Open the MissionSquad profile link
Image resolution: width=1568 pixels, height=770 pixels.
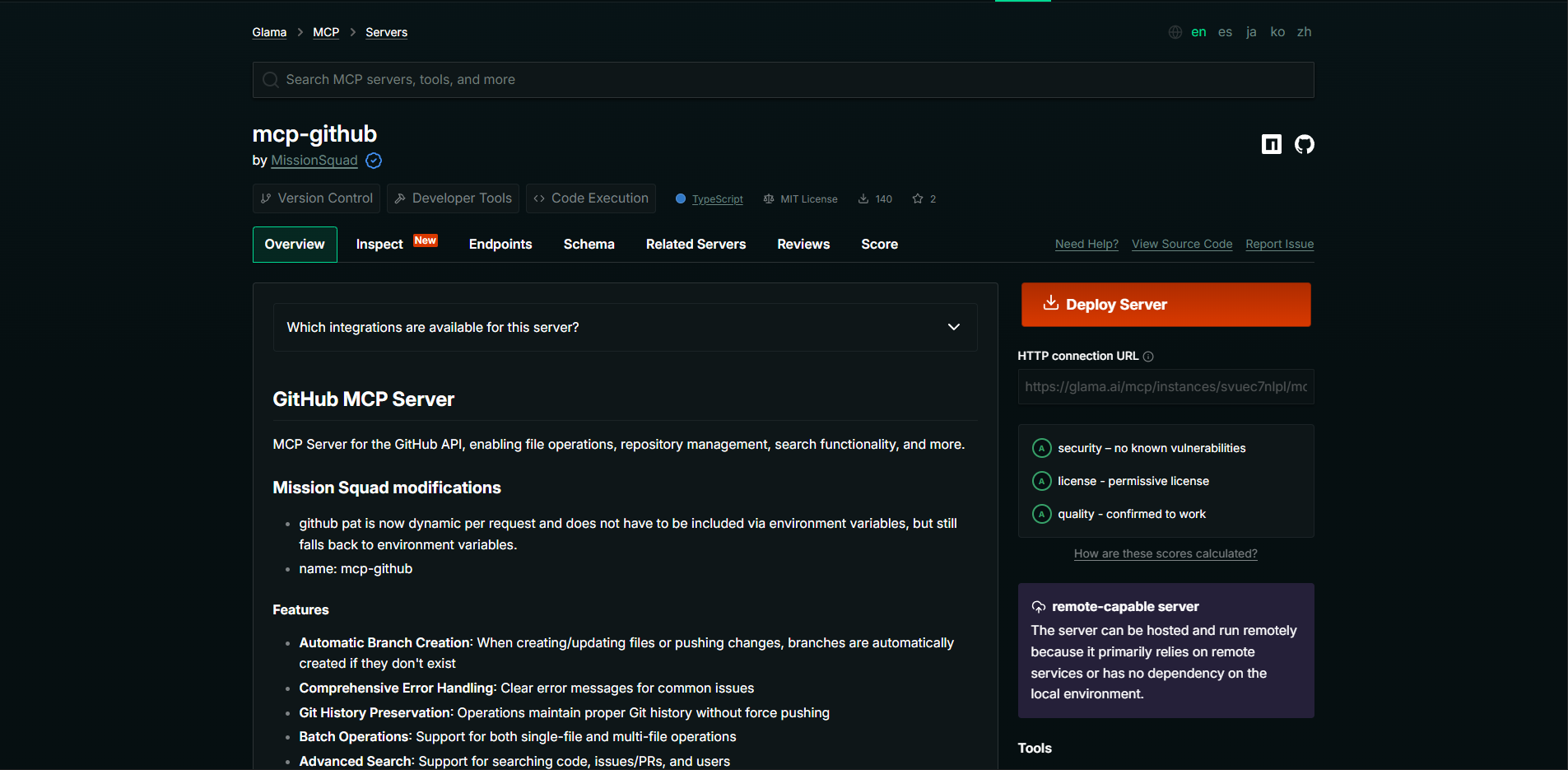coord(314,161)
